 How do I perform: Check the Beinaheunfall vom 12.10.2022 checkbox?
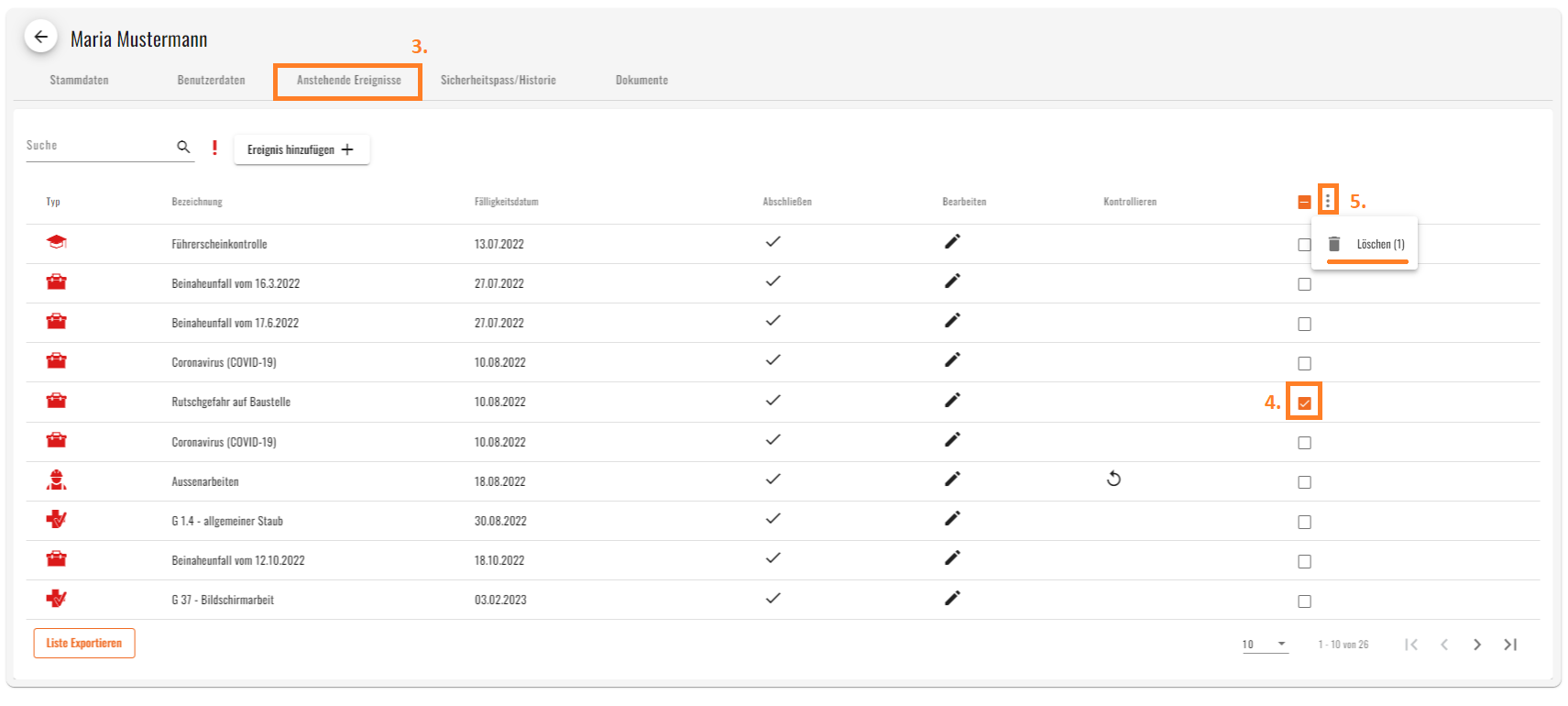click(x=1304, y=561)
